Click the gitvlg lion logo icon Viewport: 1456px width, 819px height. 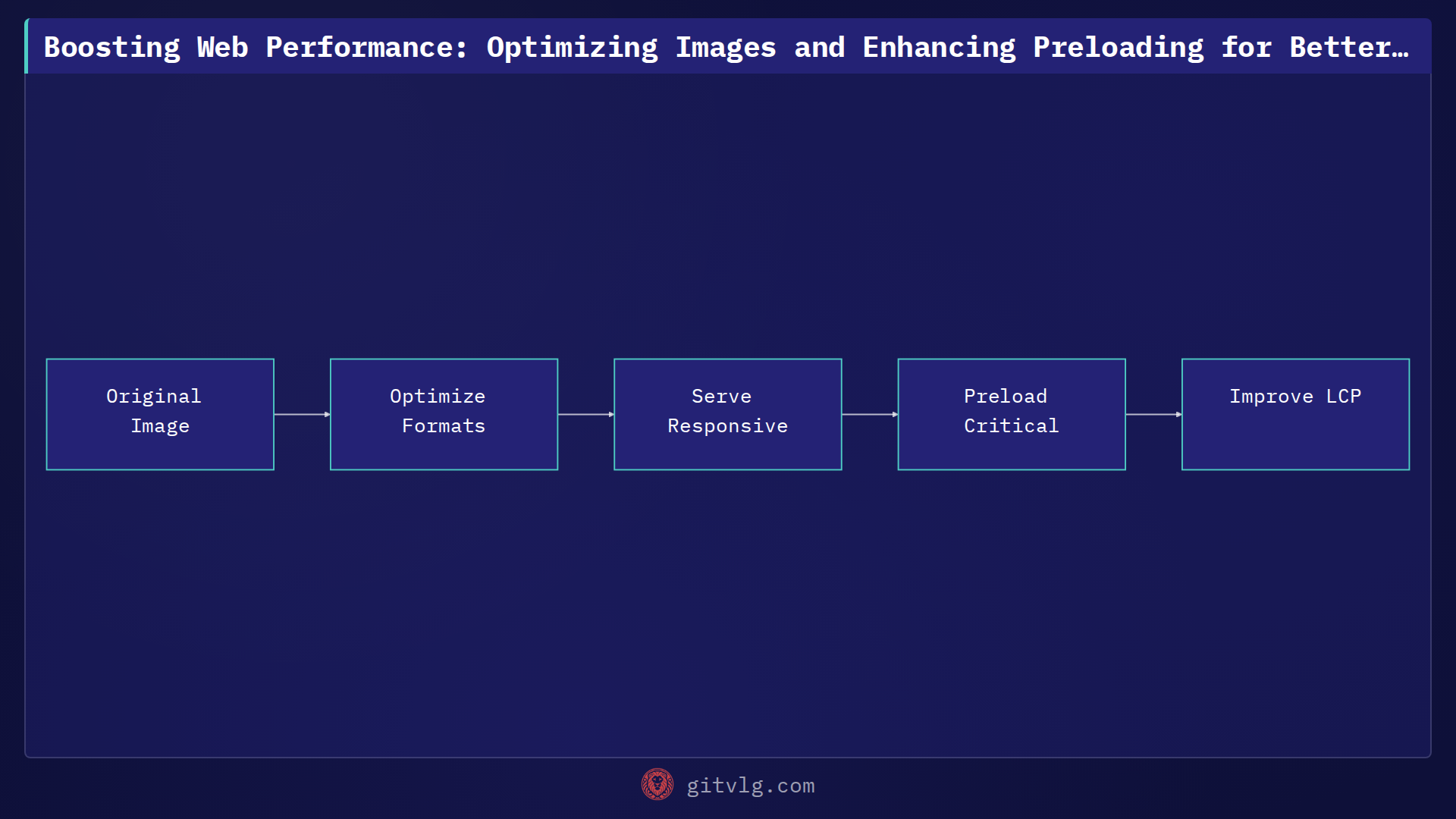pos(657,785)
